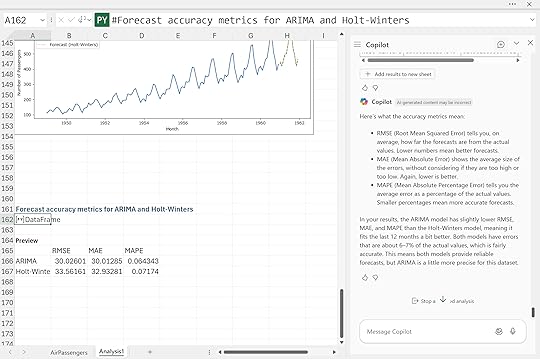Screen dimensions: 540x360
Task: Click the horizontal scroll right arrow
Action: (334, 352)
